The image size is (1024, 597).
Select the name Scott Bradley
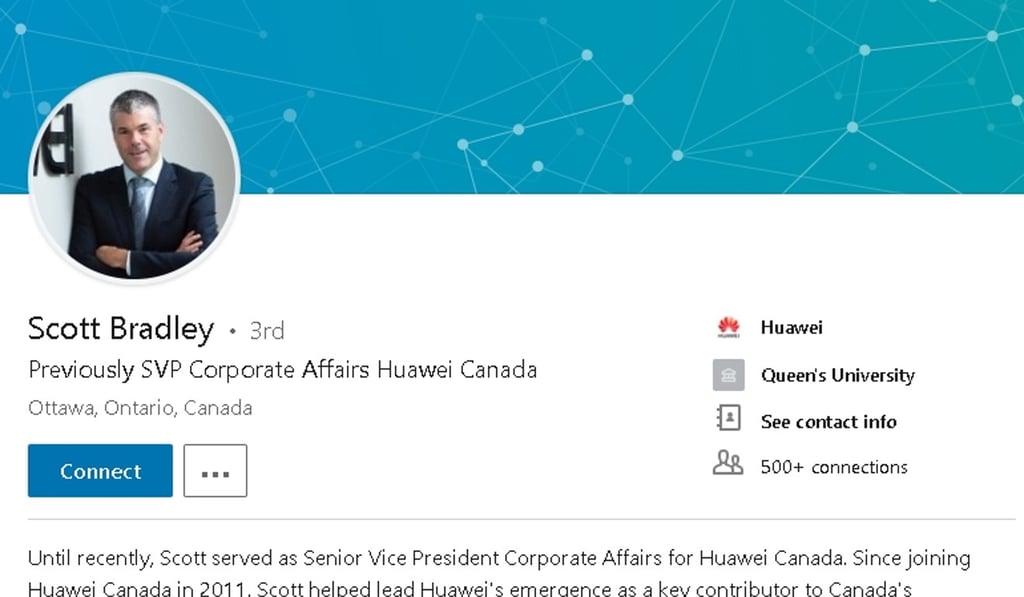[x=119, y=328]
